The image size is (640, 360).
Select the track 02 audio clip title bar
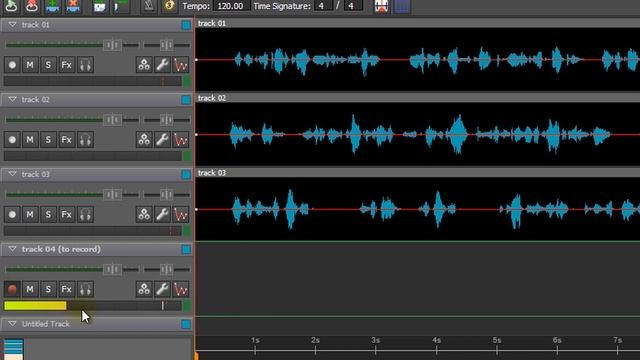pyautogui.click(x=418, y=98)
